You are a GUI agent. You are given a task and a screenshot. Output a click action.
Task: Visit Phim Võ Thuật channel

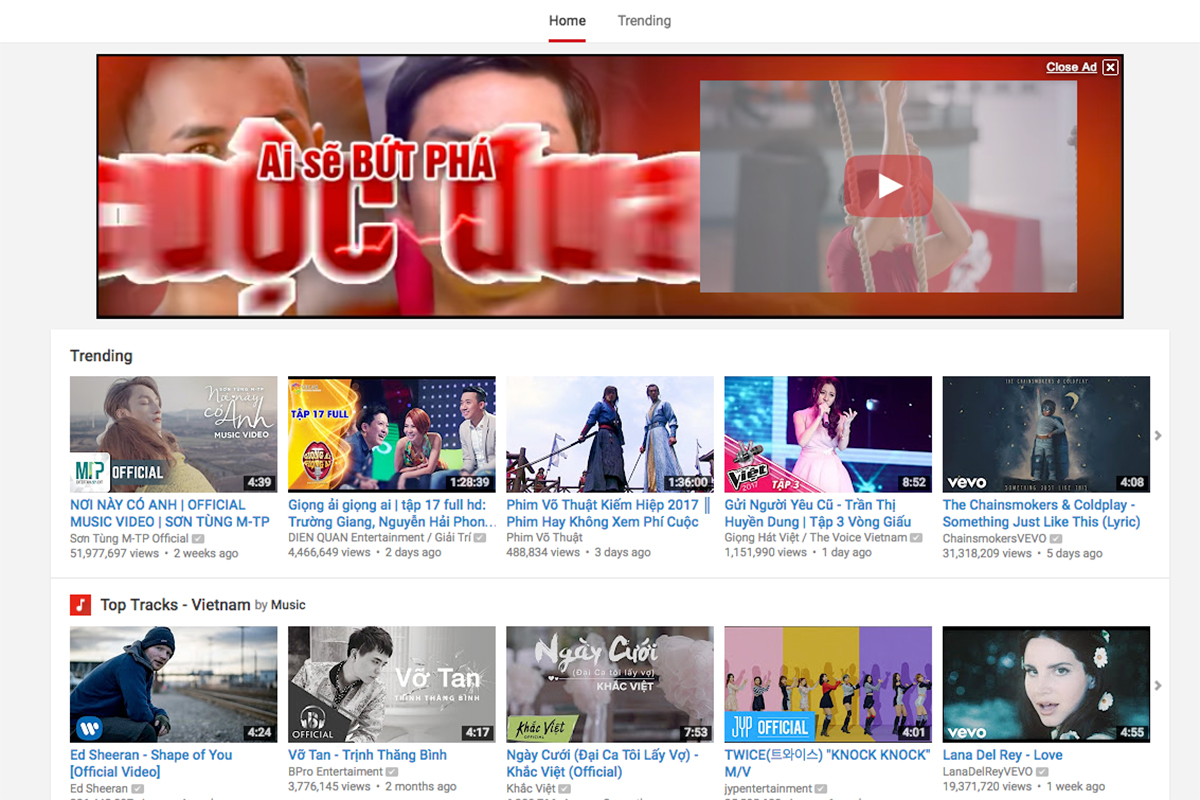coord(544,538)
